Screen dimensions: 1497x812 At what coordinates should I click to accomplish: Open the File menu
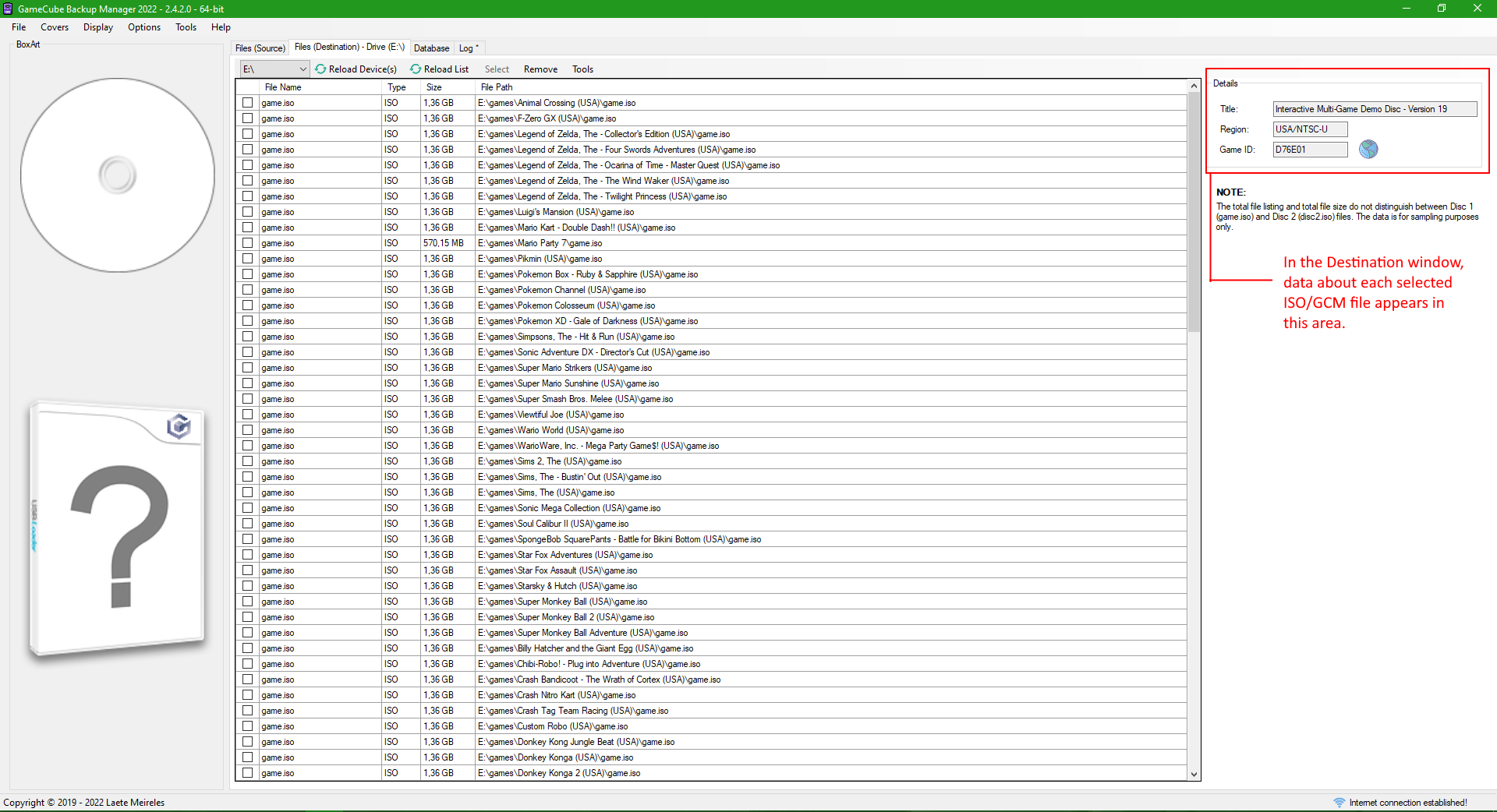19,27
